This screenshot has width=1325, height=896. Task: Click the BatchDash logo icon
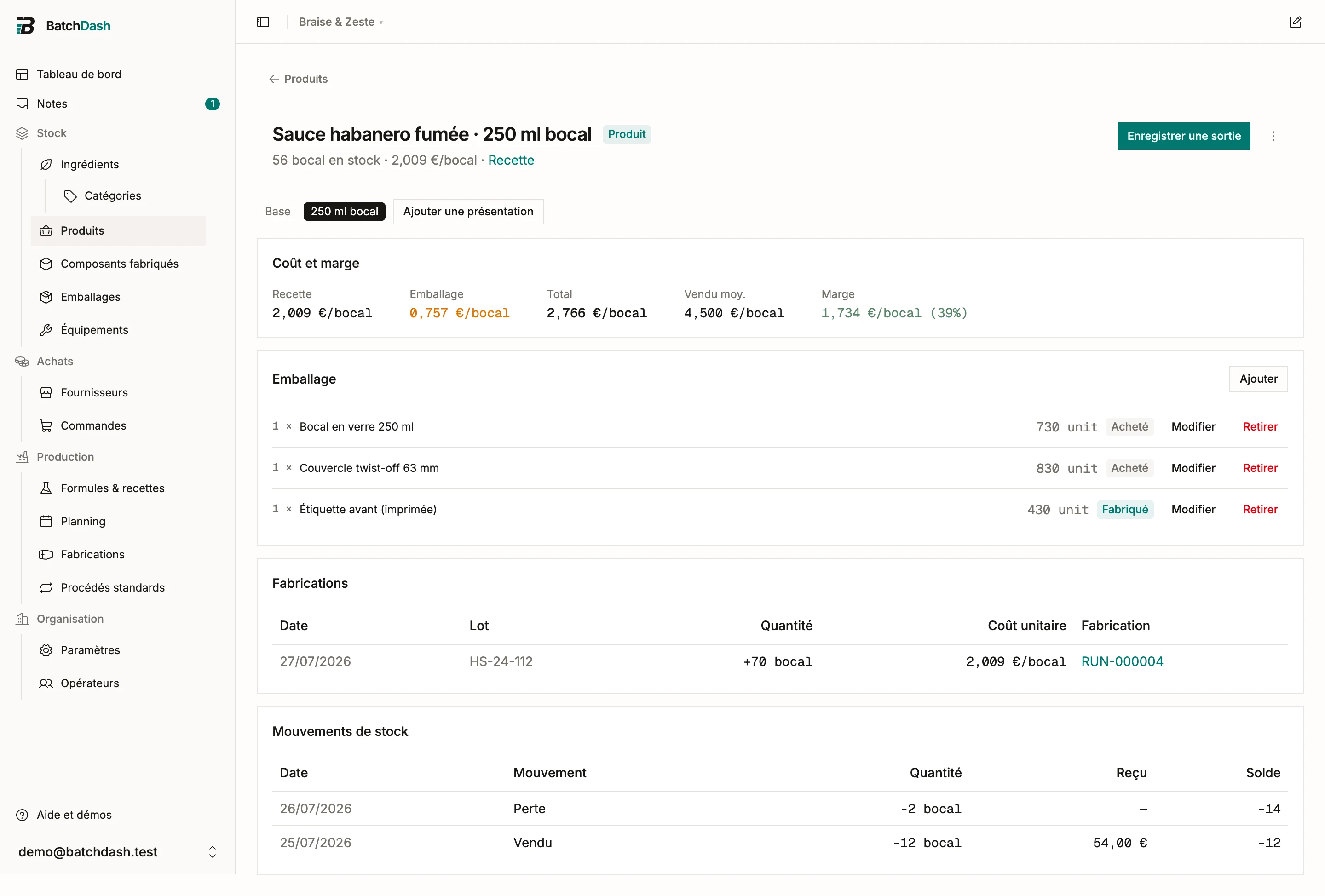point(25,26)
